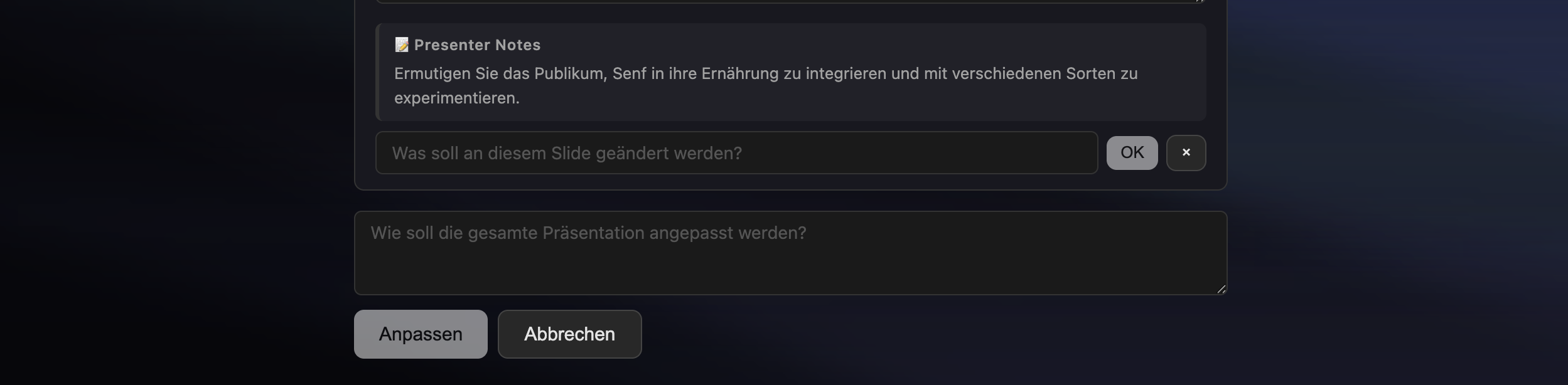The image size is (1568, 385).
Task: Click the Presenter Notes panel
Action: coord(791,72)
